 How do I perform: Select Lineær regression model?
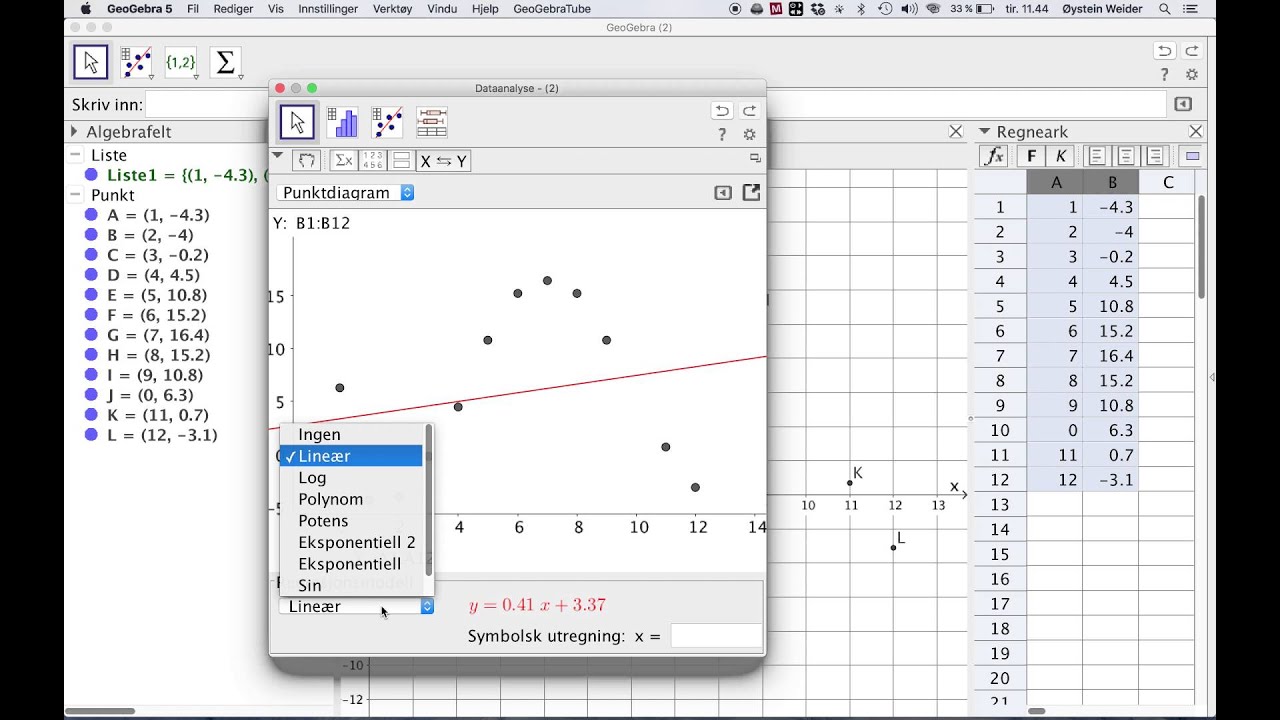(x=352, y=456)
